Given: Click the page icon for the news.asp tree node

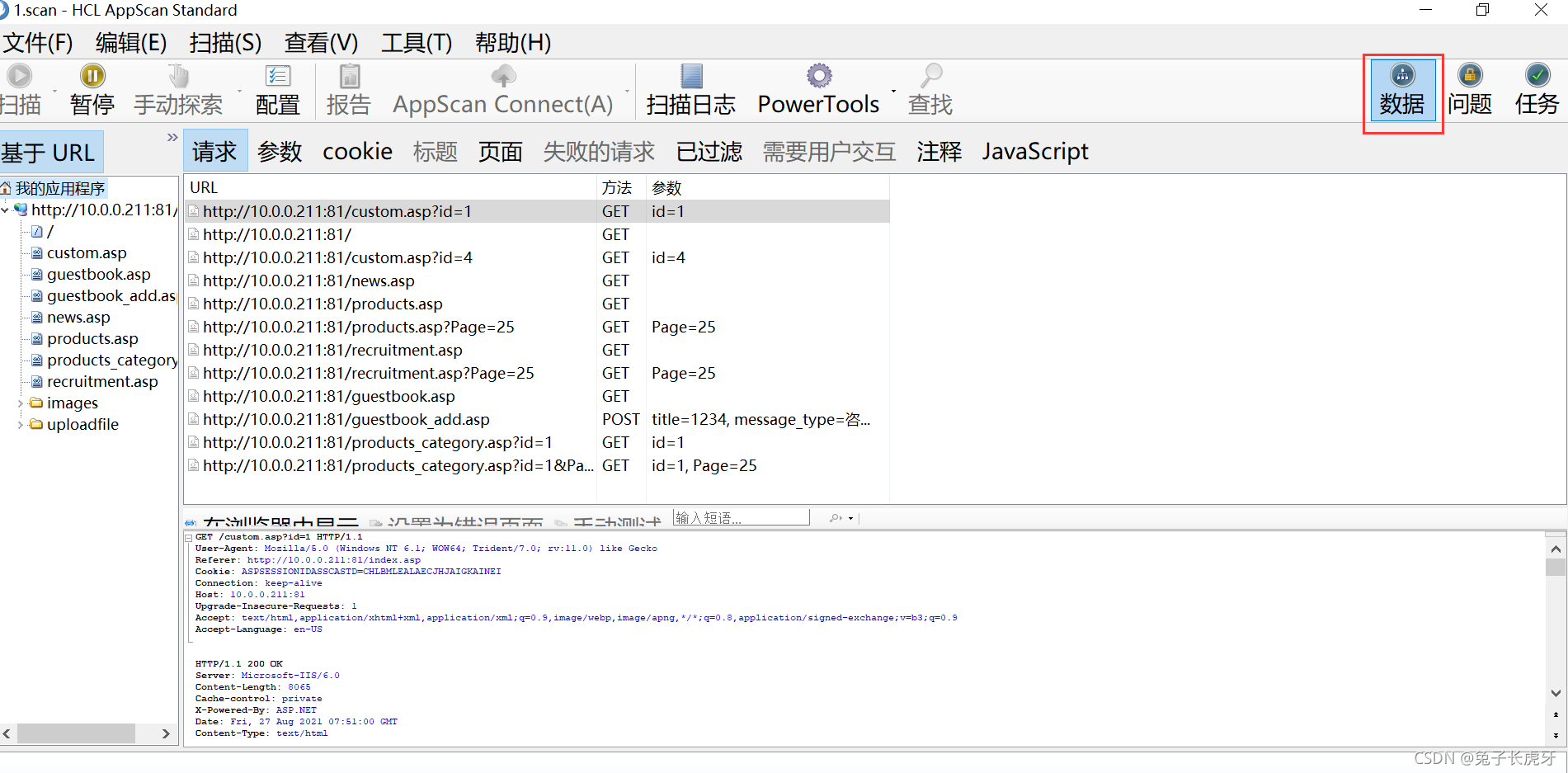Looking at the screenshot, I should point(37,317).
